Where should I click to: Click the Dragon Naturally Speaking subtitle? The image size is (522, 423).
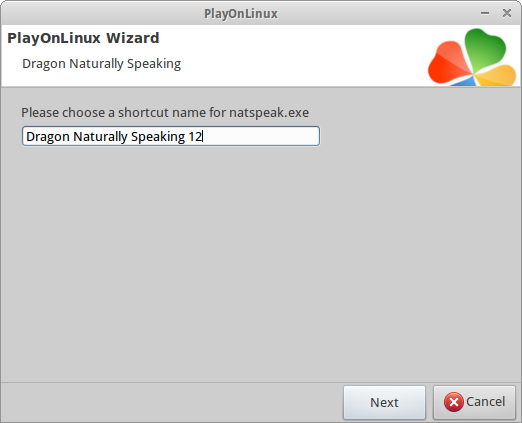point(101,63)
